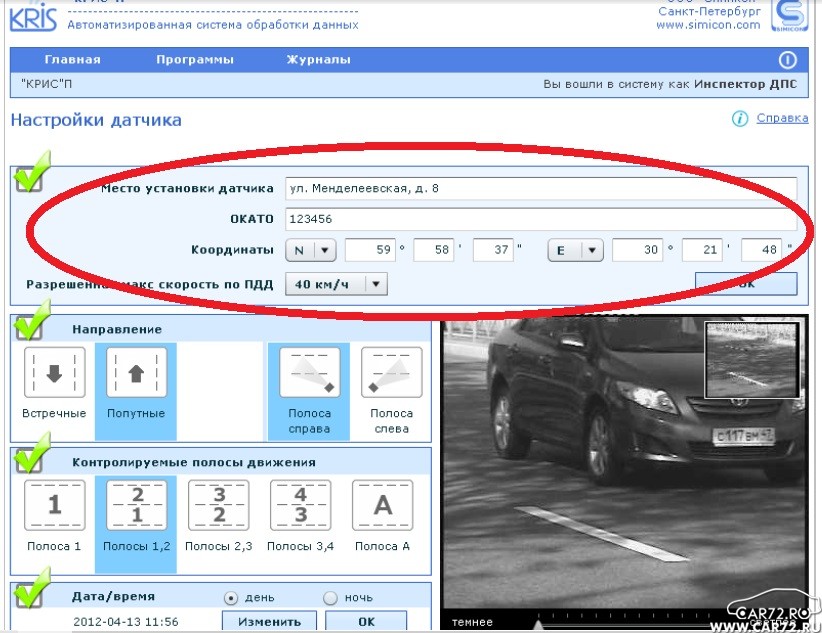Toggle the Дата/время section checkmark
The height and width of the screenshot is (633, 822).
pyautogui.click(x=31, y=588)
